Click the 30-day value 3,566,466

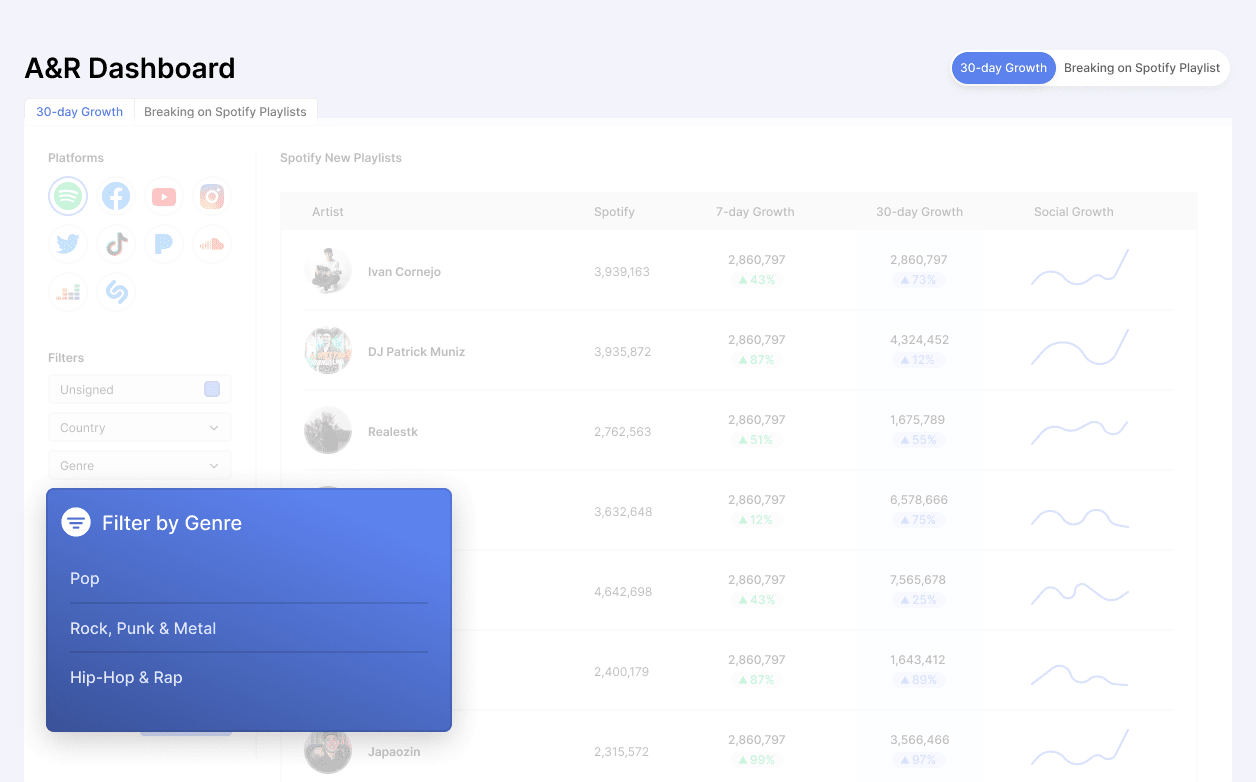click(919, 740)
